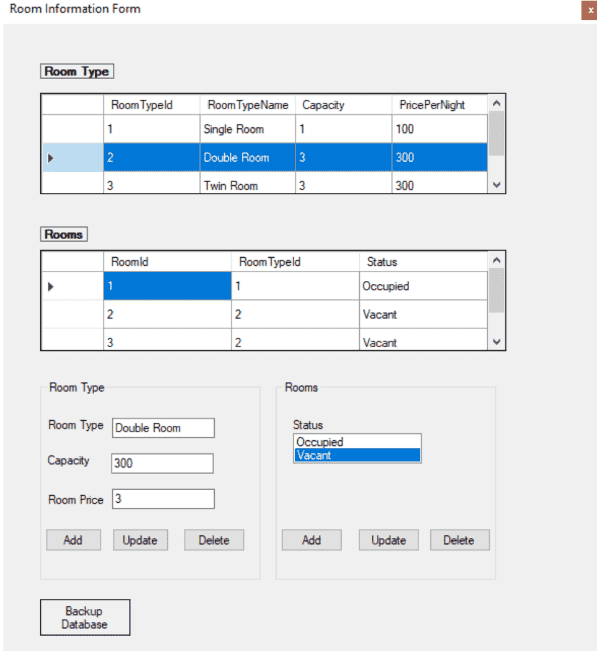Click Delete button in Rooms group
Viewport: 597px width, 653px height.
tap(460, 540)
